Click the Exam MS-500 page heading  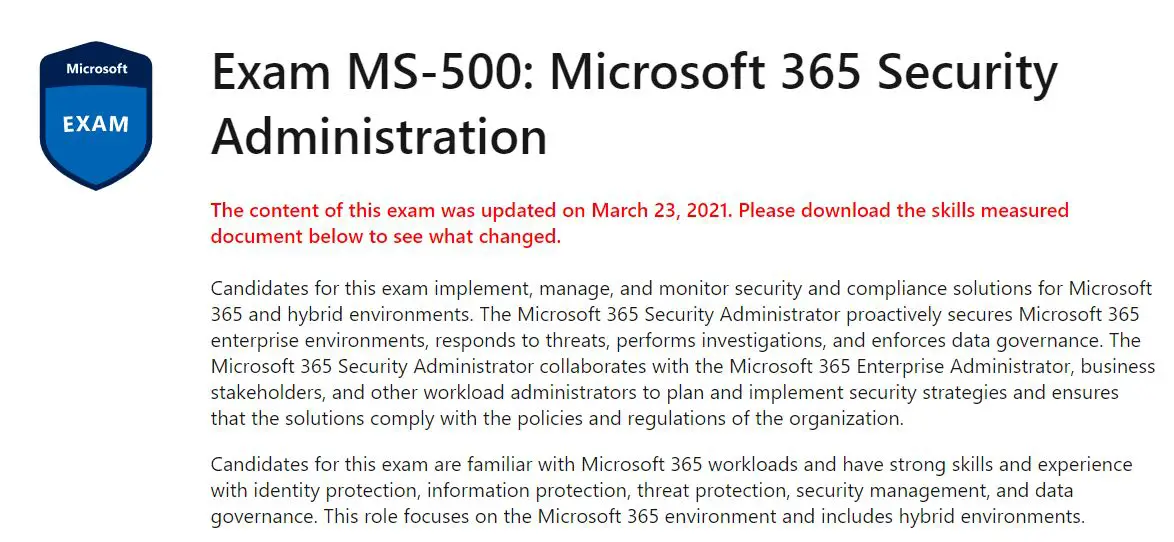tap(634, 105)
